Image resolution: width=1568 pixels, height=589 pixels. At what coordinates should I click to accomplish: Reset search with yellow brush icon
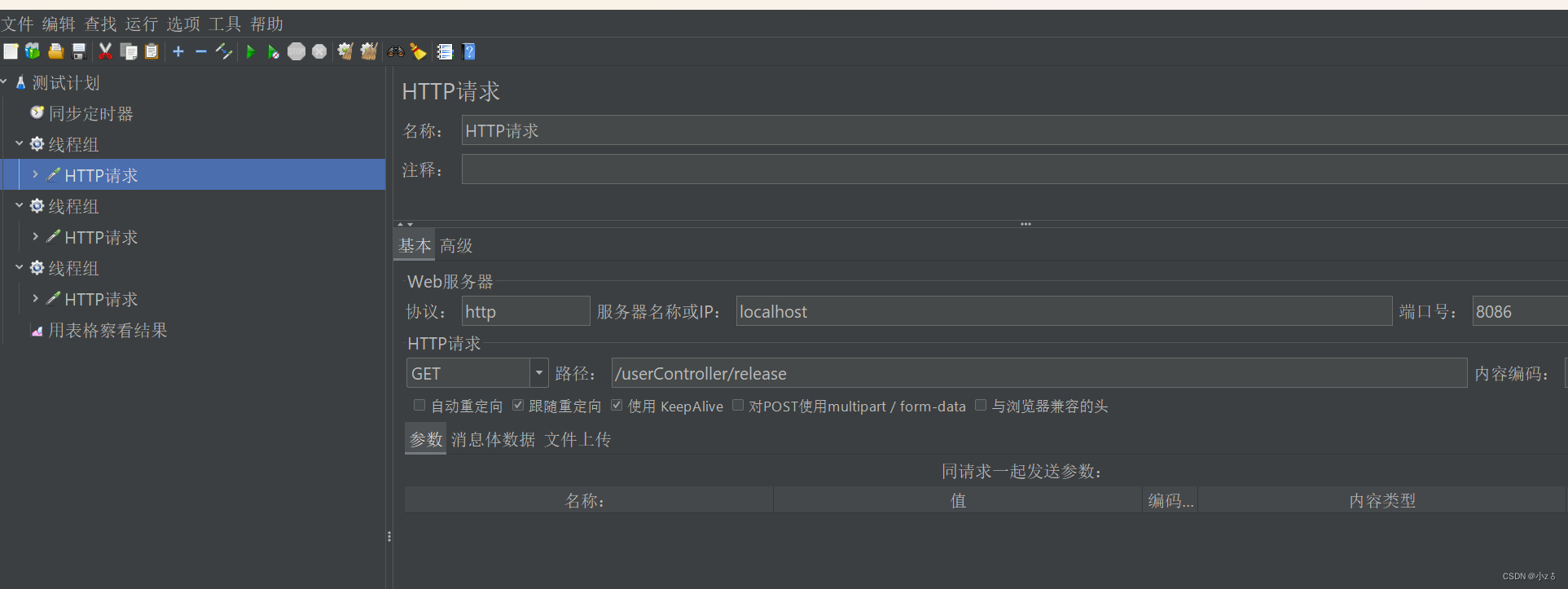[x=419, y=51]
